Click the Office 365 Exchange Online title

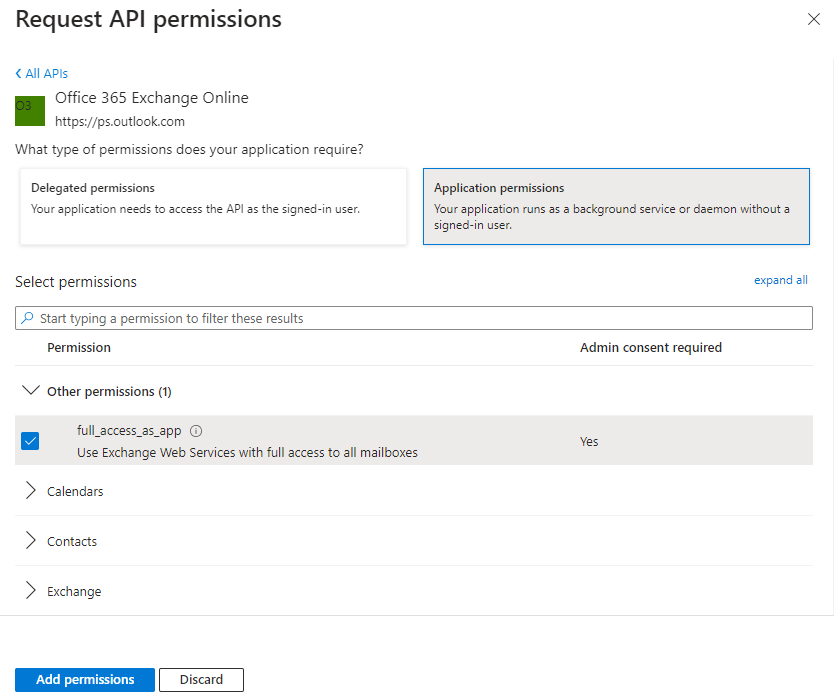[152, 98]
